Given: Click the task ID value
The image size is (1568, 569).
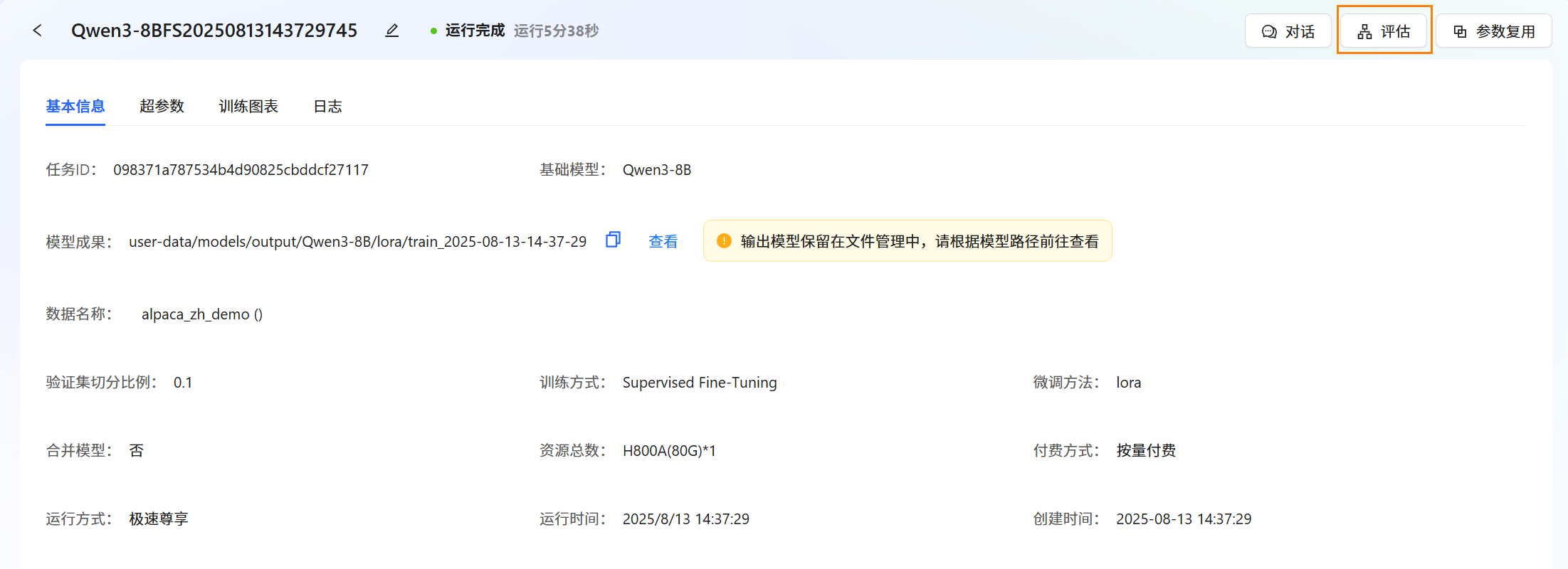Looking at the screenshot, I should [x=241, y=170].
